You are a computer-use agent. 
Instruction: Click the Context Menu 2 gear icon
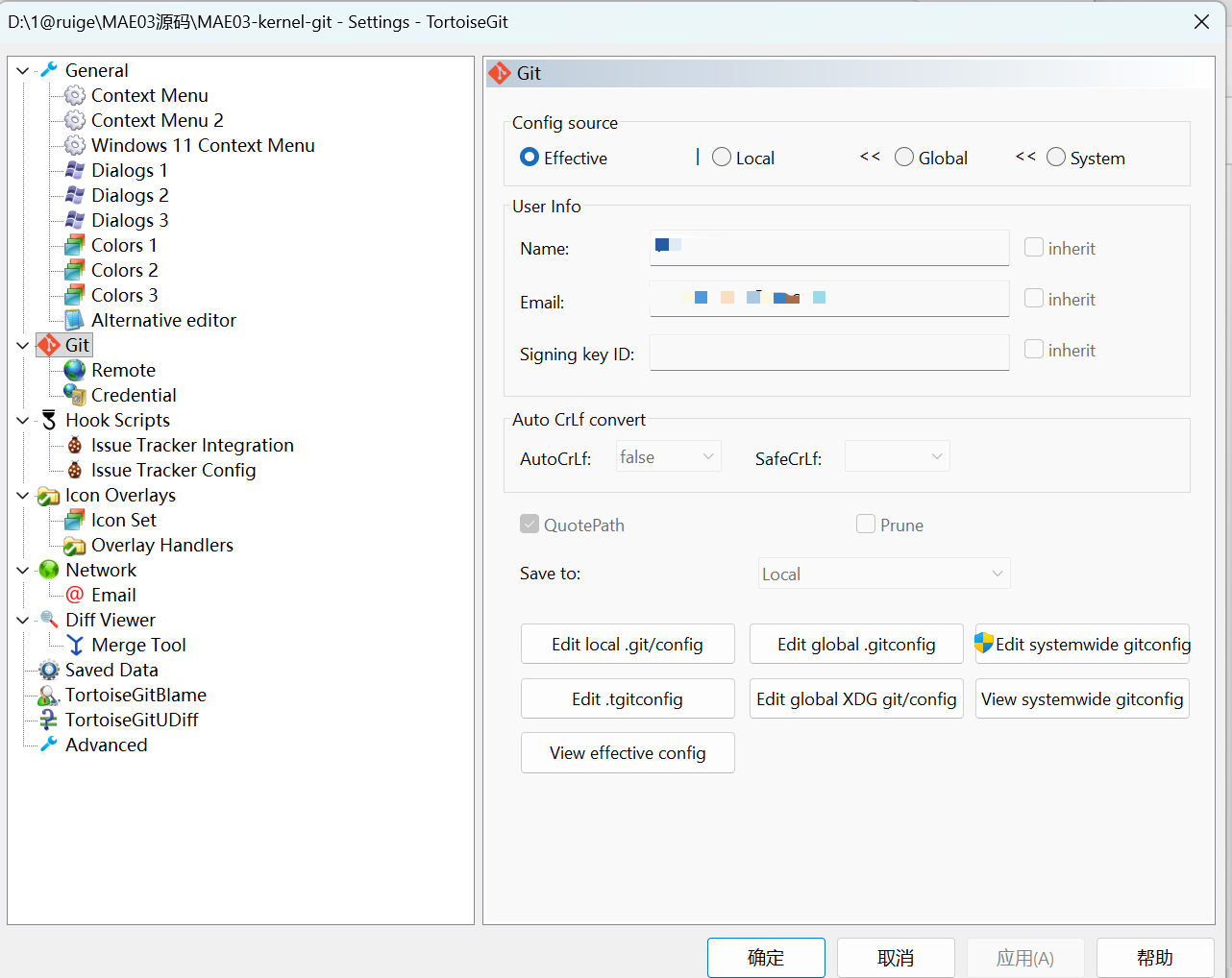pos(75,120)
